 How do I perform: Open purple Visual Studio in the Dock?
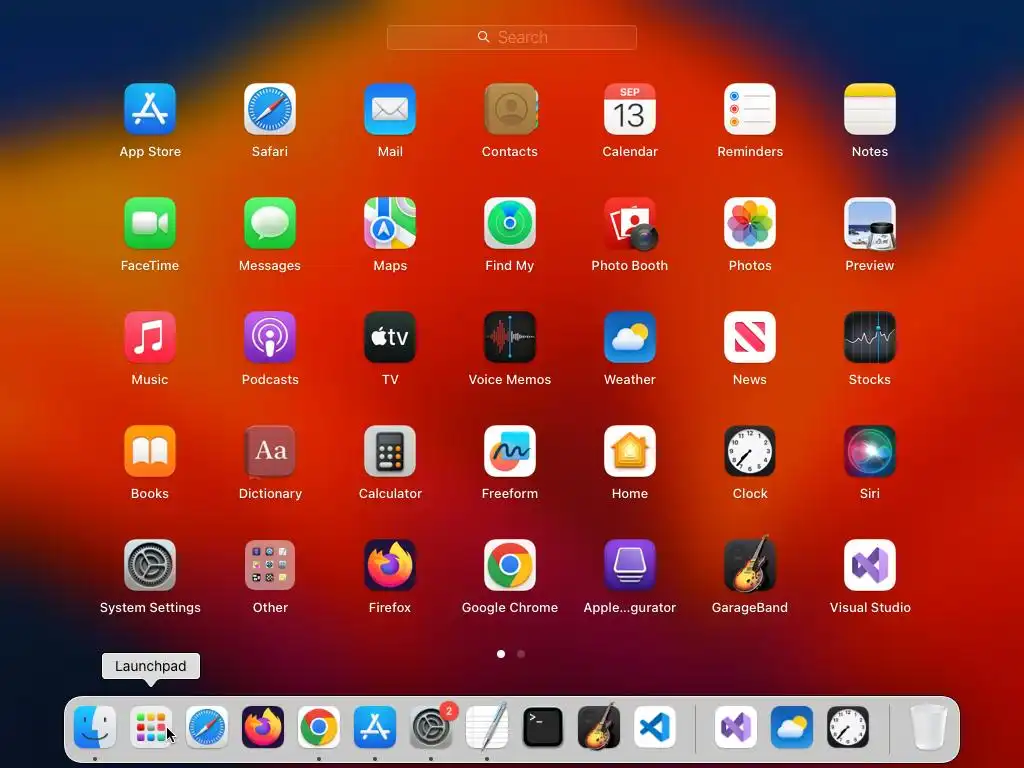coord(735,727)
